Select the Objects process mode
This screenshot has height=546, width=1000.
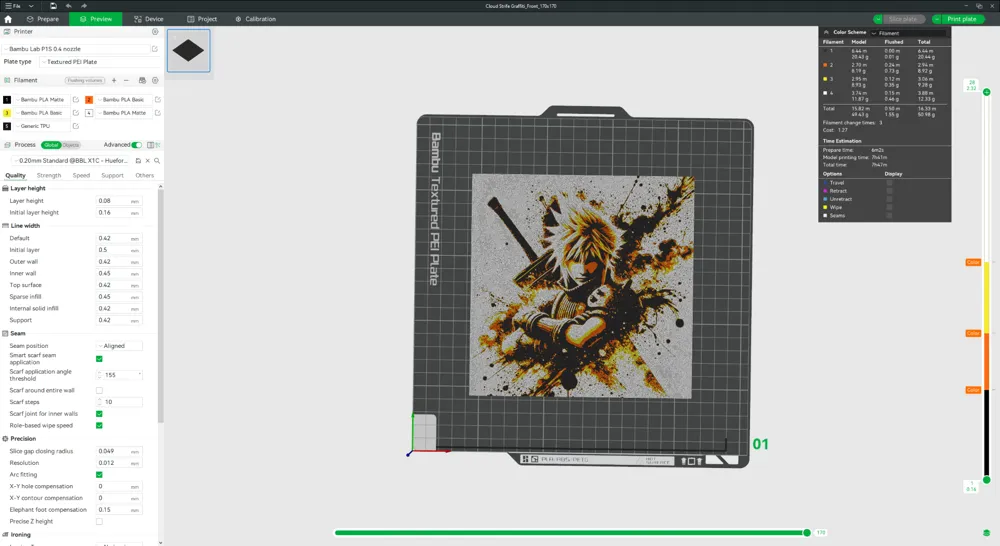[71, 145]
